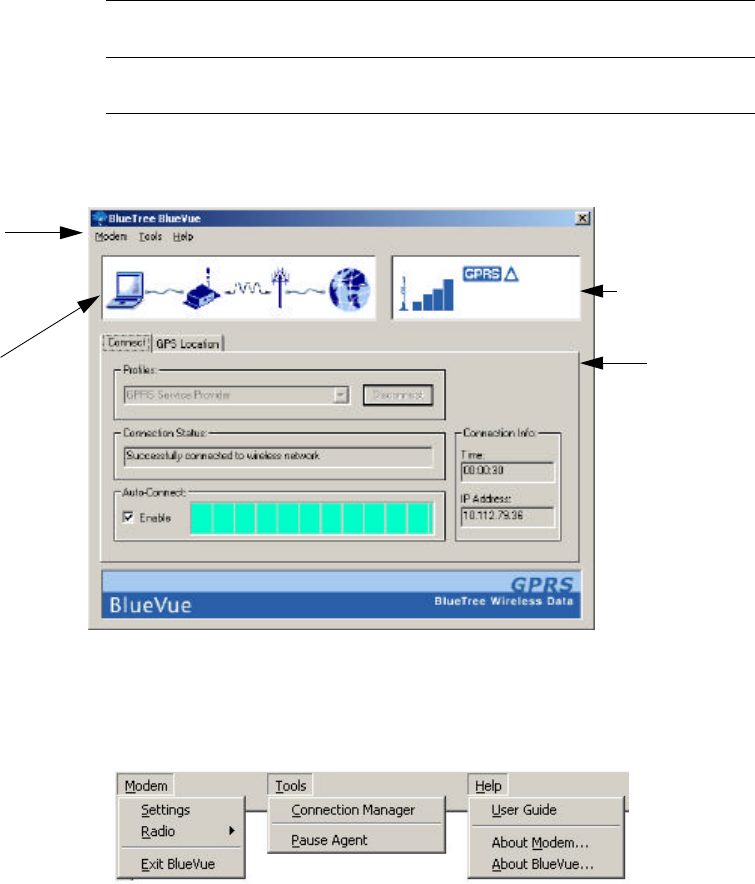Expand the Radio submenu entry

click(182, 832)
